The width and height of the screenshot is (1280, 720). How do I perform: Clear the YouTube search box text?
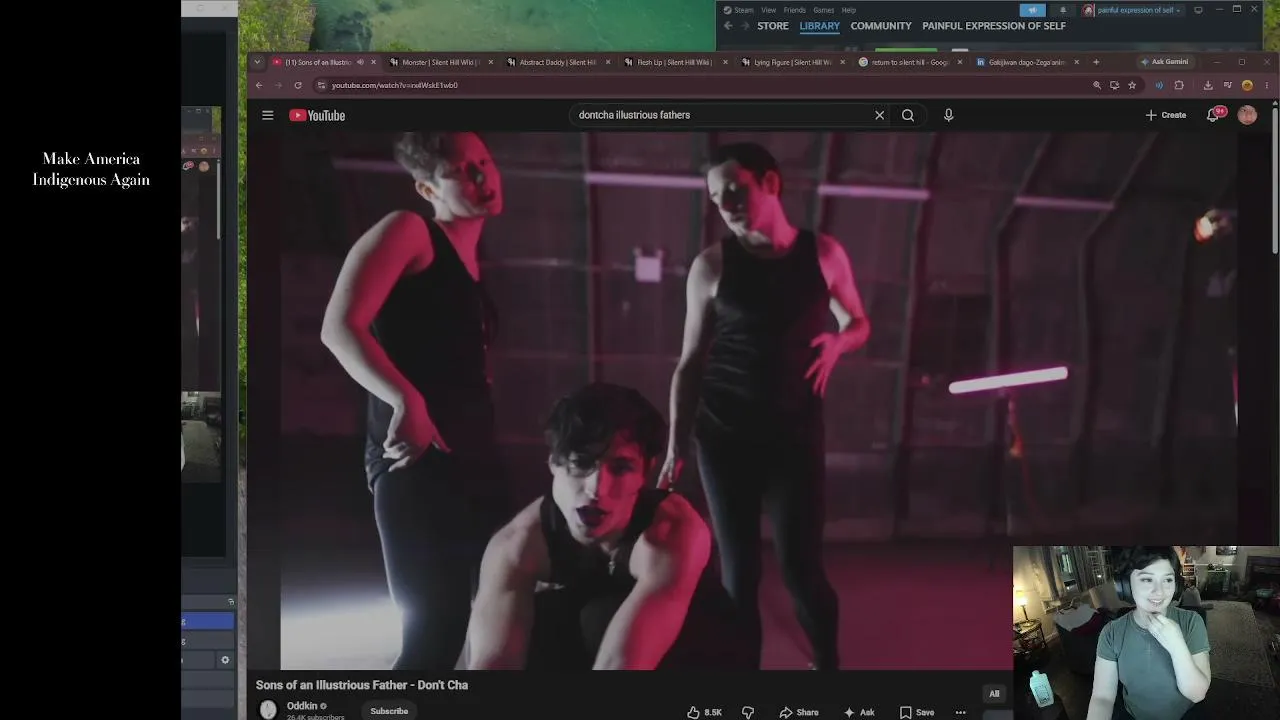(880, 115)
